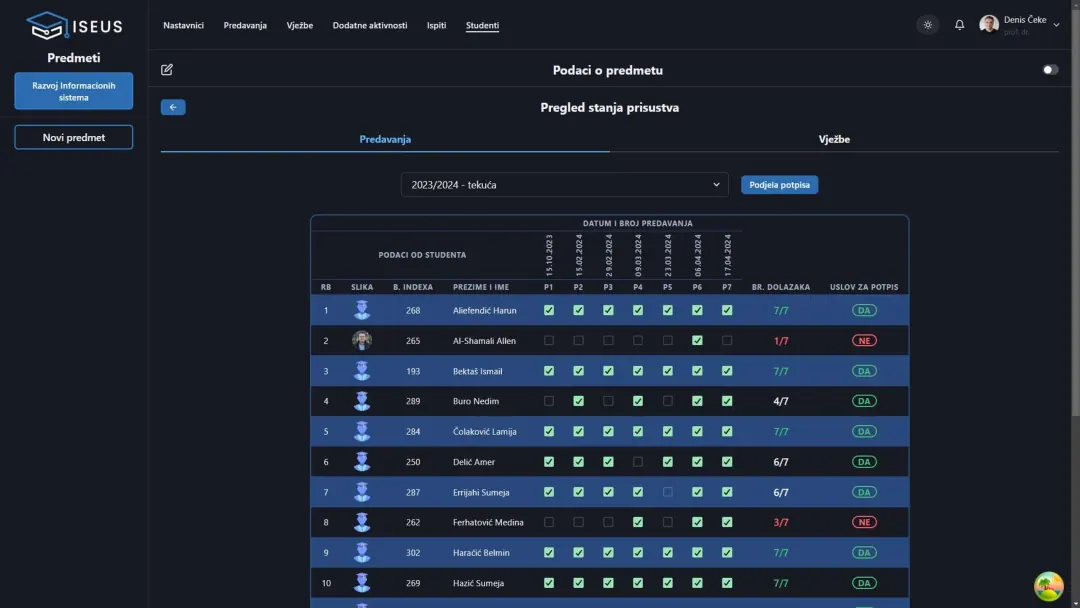Click Bektaš Ismail's student avatar icon
This screenshot has width=1080, height=608.
(x=362, y=370)
